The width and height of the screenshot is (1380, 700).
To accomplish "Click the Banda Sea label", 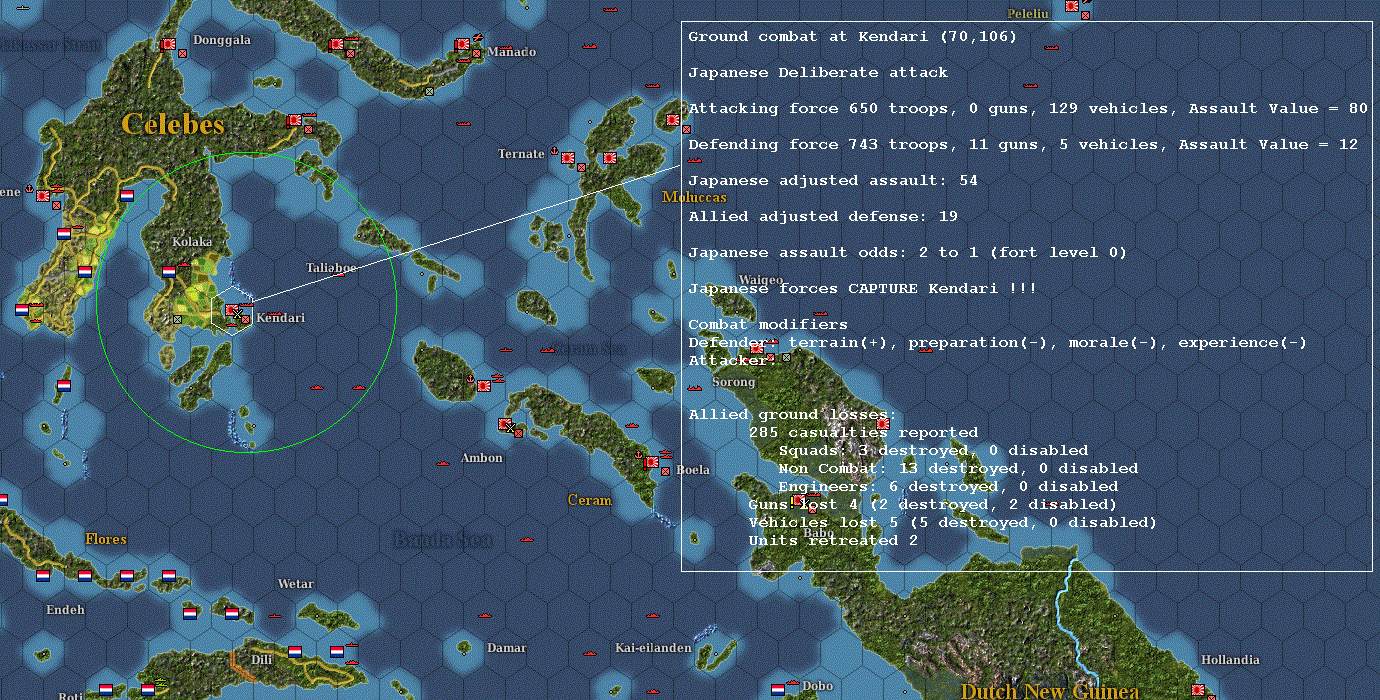I will (x=442, y=540).
